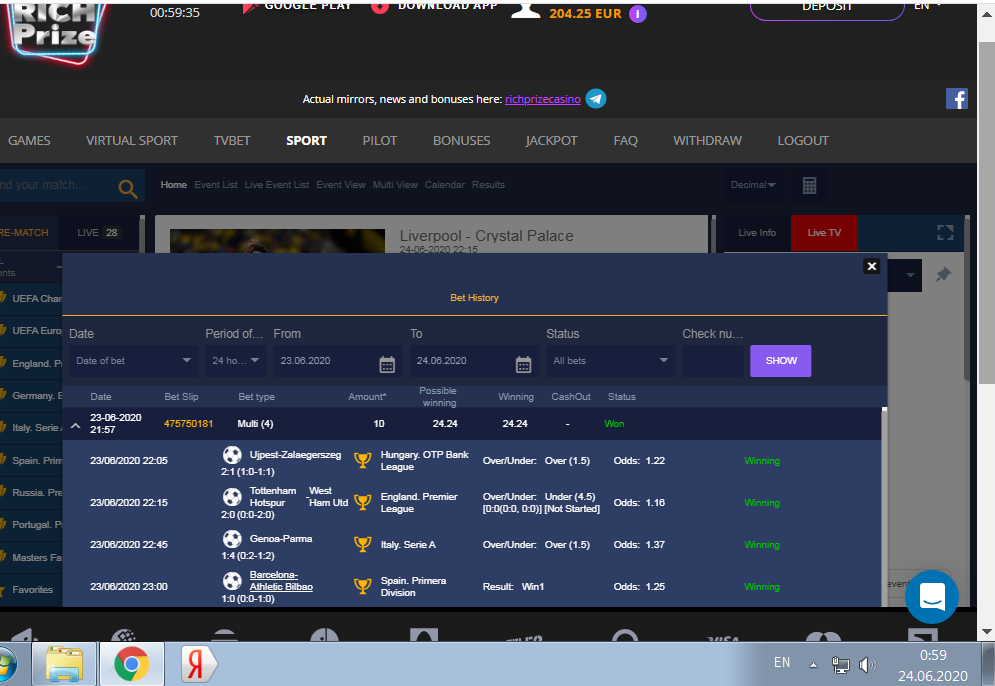Open the Facebook page icon
The image size is (995, 686).
pyautogui.click(x=956, y=99)
